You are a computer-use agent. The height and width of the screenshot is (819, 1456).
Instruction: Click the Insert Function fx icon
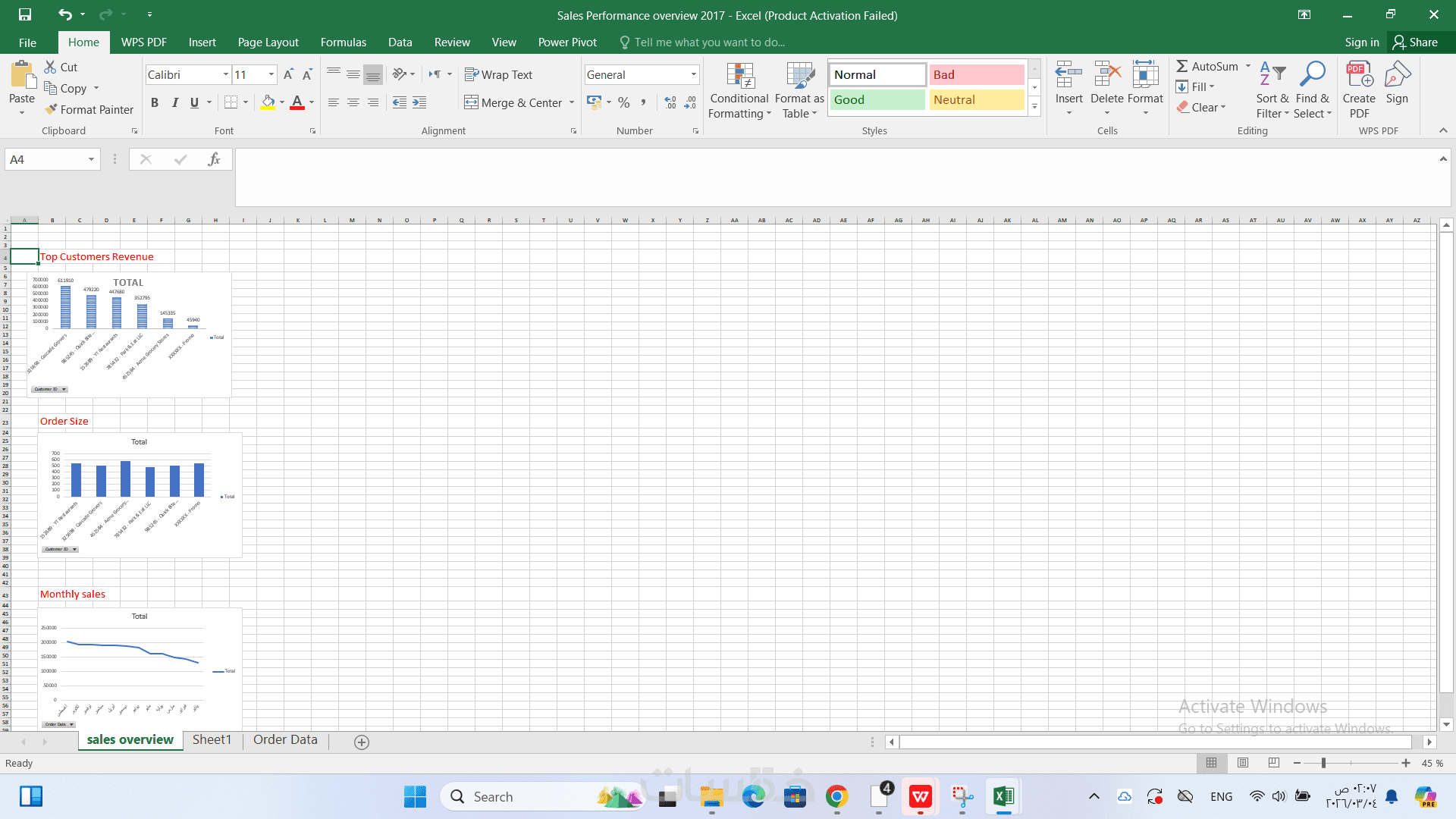point(214,159)
